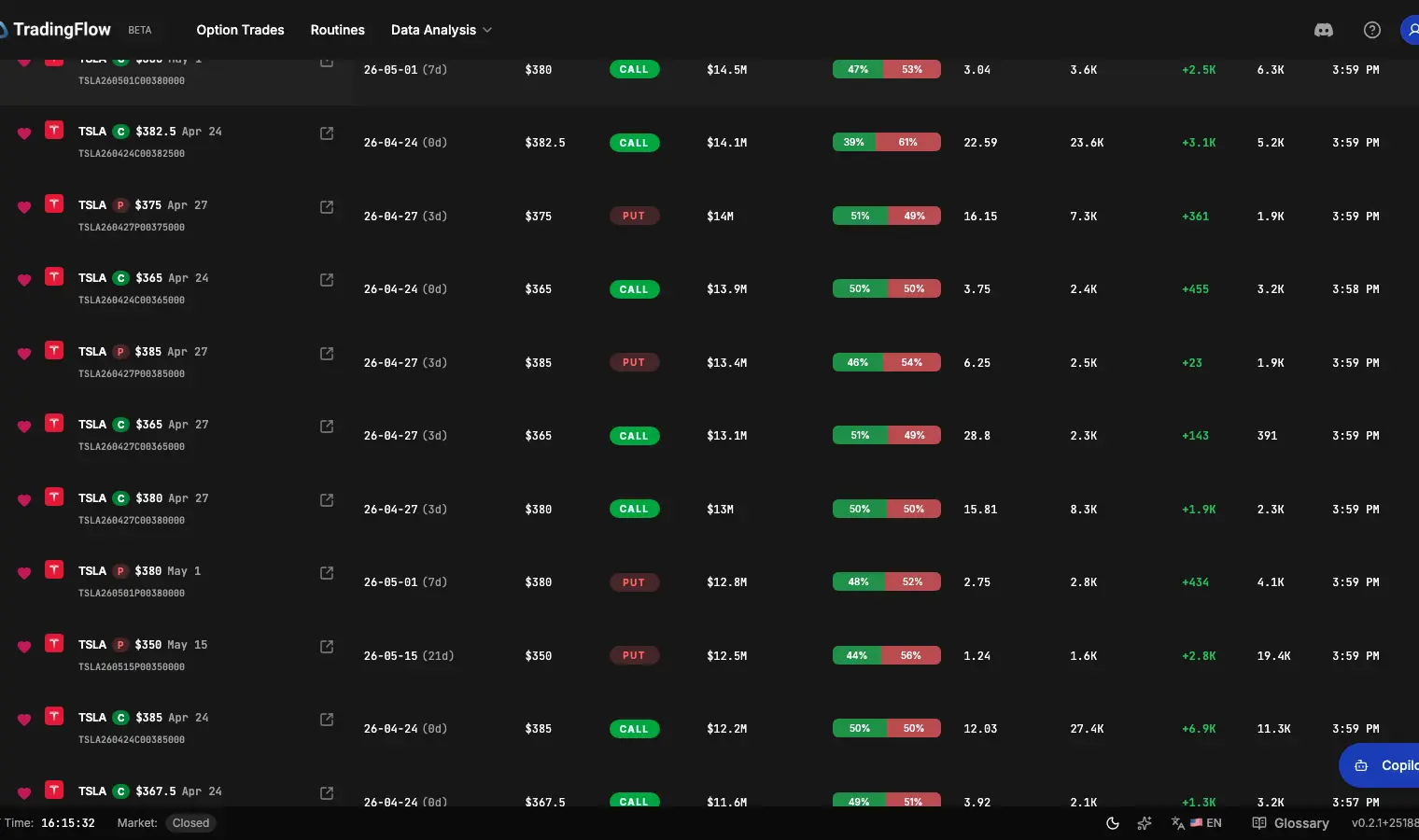This screenshot has height=840, width=1419.
Task: Favorite the TSLA $365 Apr 24 call contract
Action: pyautogui.click(x=23, y=280)
